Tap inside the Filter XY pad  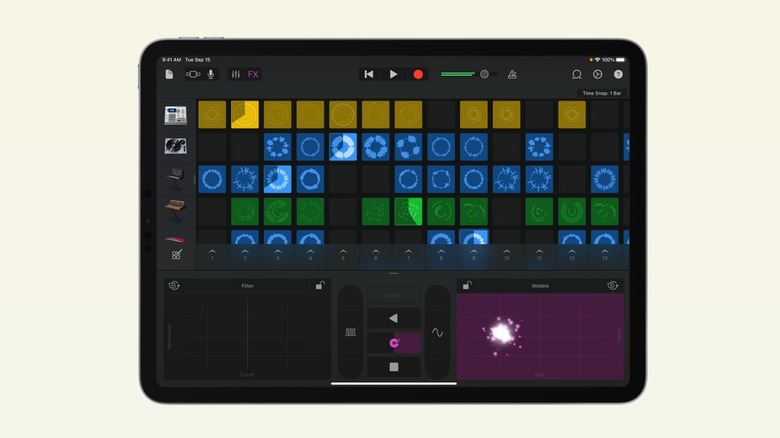[247, 336]
